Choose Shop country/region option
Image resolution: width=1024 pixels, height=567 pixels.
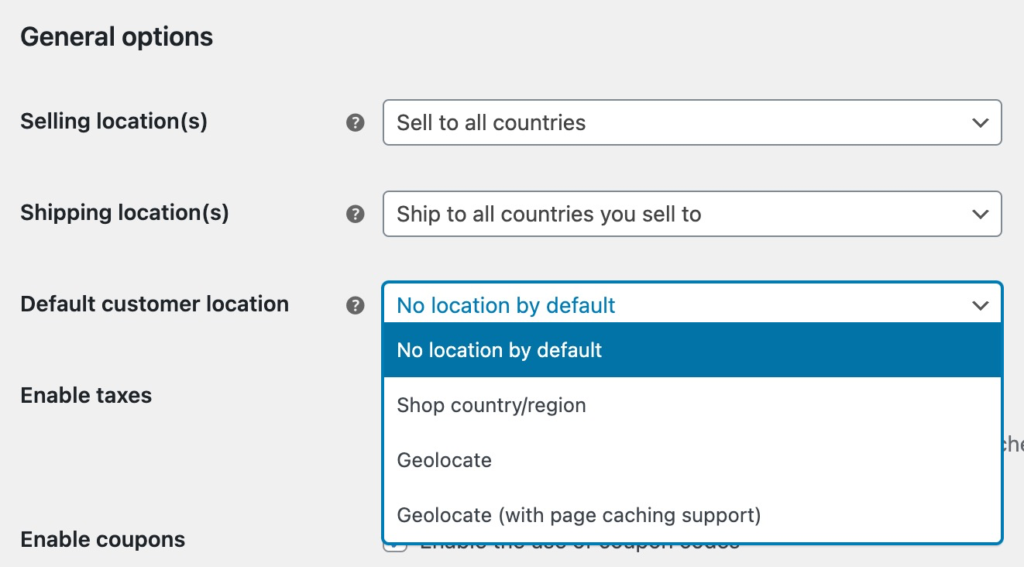coord(692,405)
